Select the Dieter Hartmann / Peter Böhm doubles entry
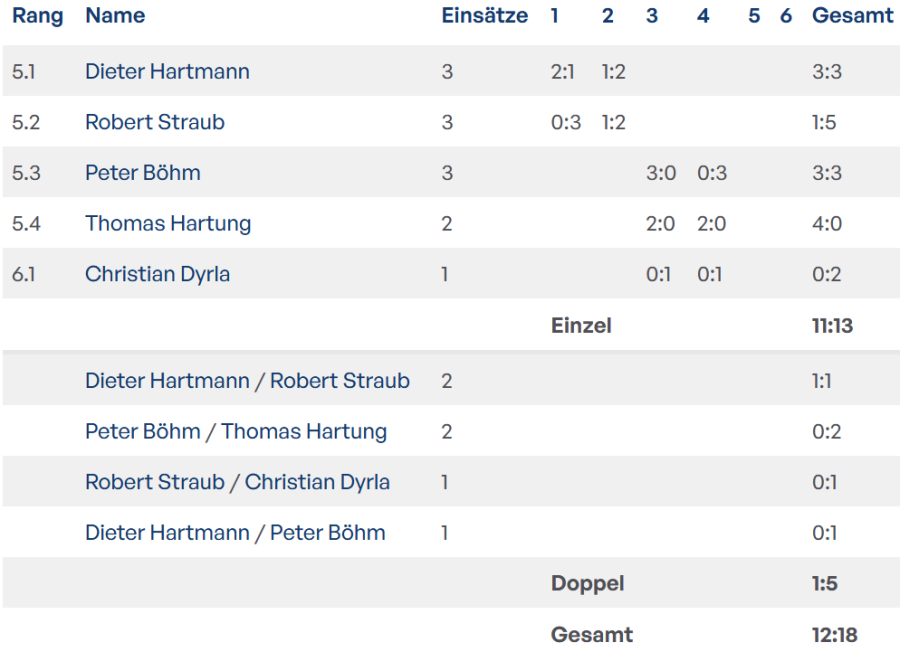Screen dimensions: 900x652 tap(235, 533)
